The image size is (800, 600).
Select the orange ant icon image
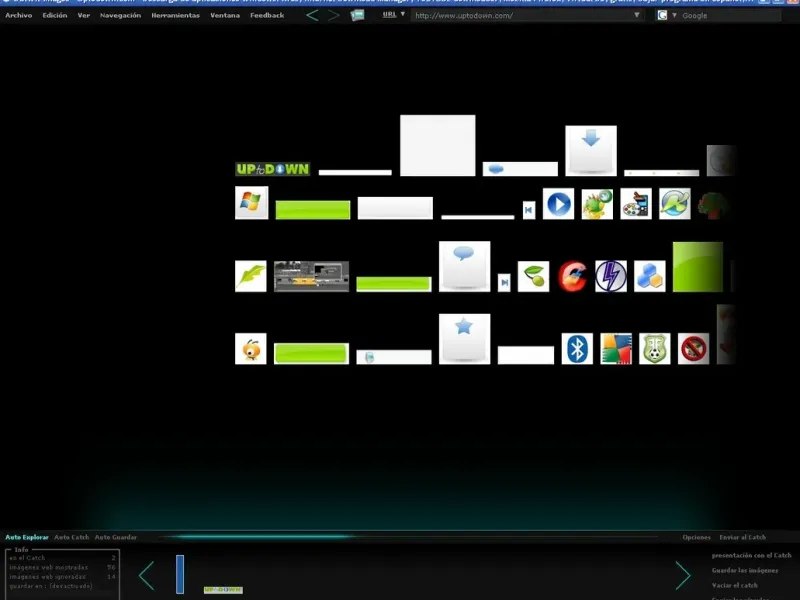click(x=251, y=348)
